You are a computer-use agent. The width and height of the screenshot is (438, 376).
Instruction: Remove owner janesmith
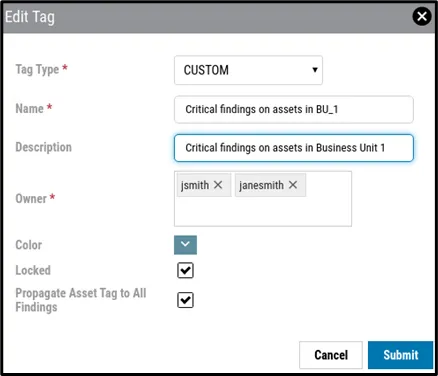(x=293, y=185)
